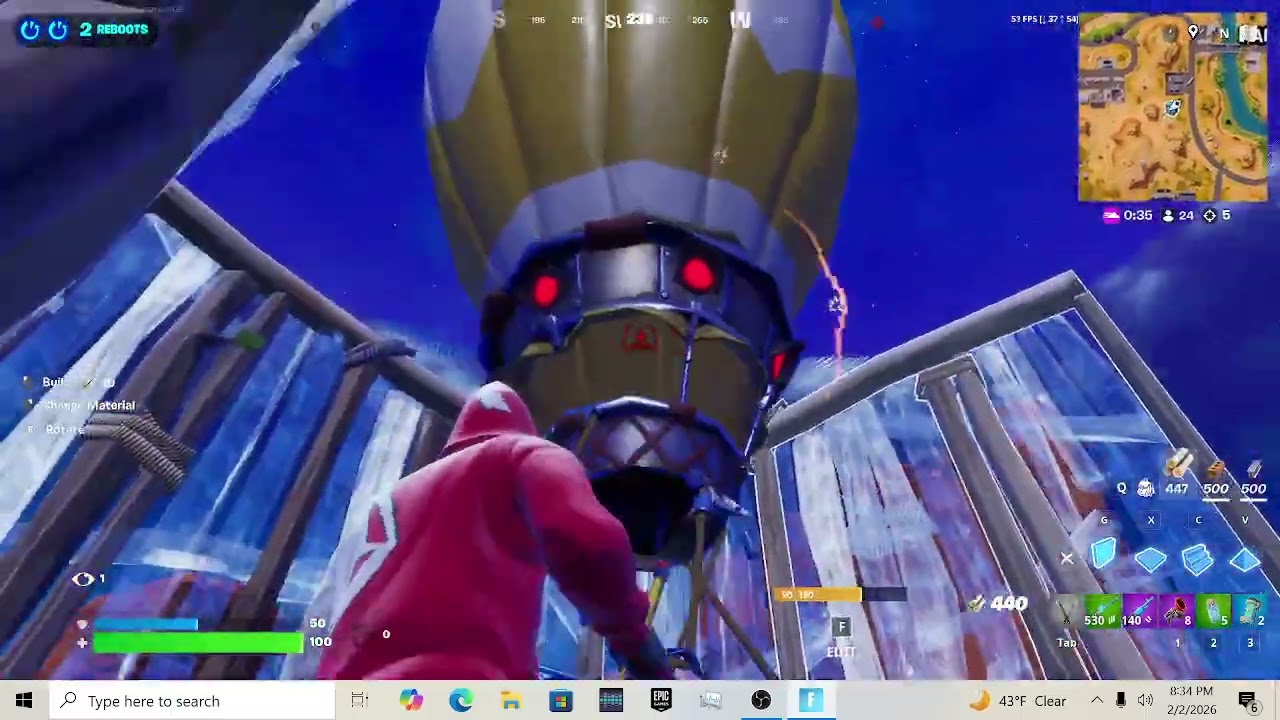Click the wood count '447'
This screenshot has height=720, width=1280.
coord(1176,489)
